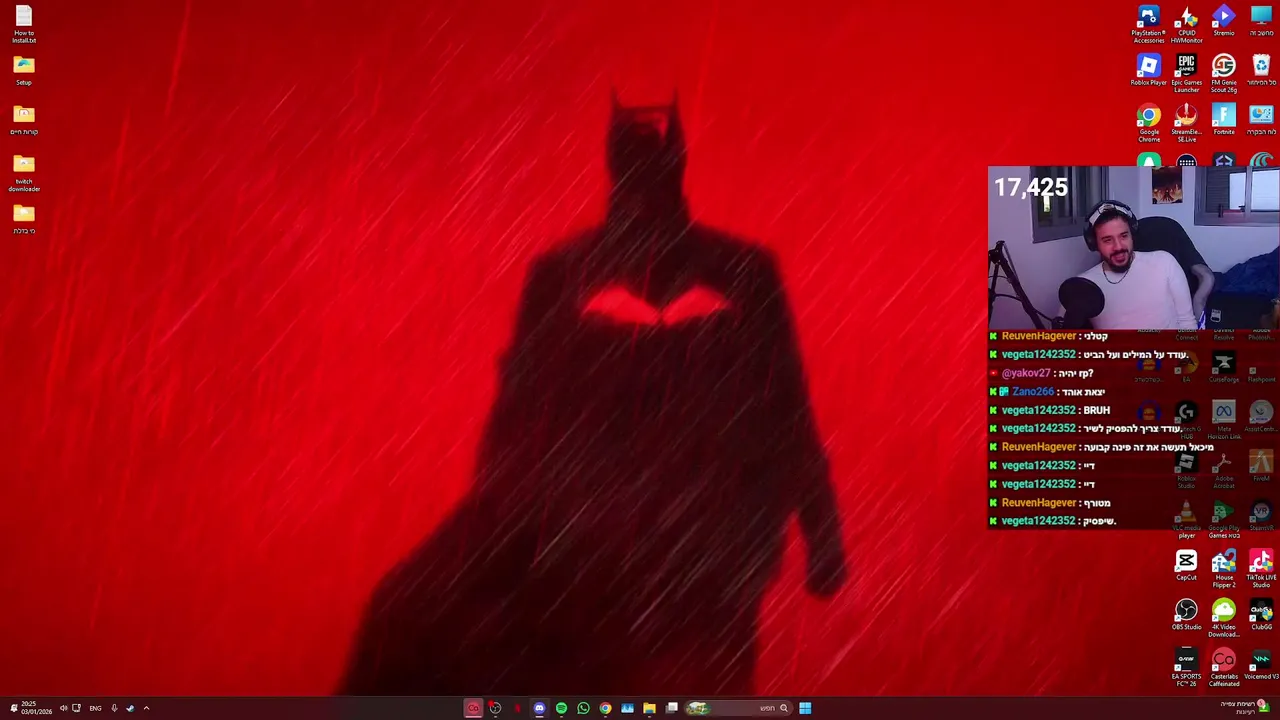
Task: Launch the TikTok LIVE Studio shortcut
Action: pyautogui.click(x=1261, y=568)
